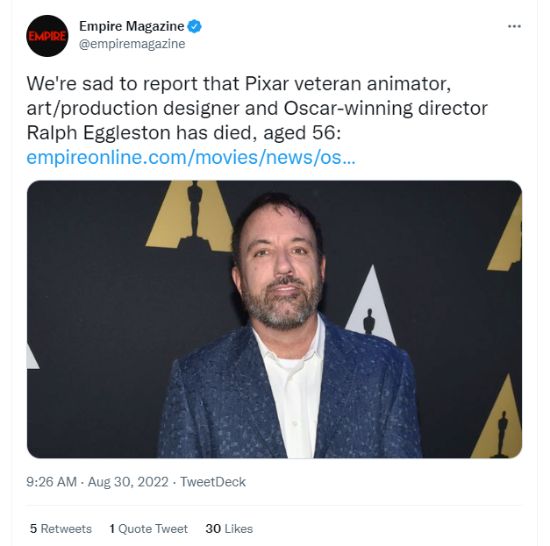This screenshot has width=550, height=546.
Task: Click the blue verified badge
Action: [x=194, y=26]
